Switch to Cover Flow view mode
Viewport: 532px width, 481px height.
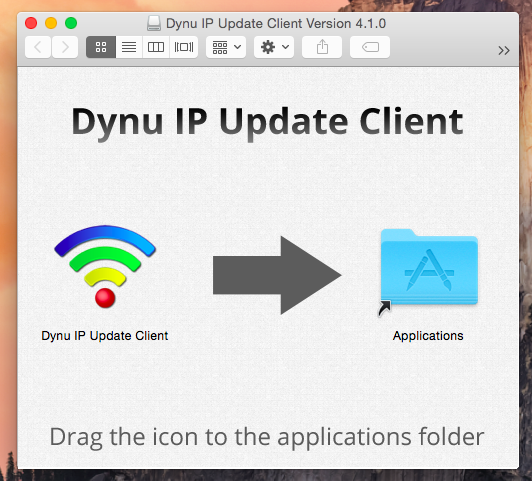184,47
